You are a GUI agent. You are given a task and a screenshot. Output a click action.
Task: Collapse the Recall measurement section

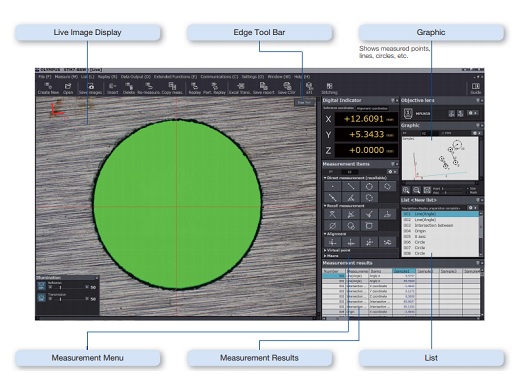tap(325, 206)
